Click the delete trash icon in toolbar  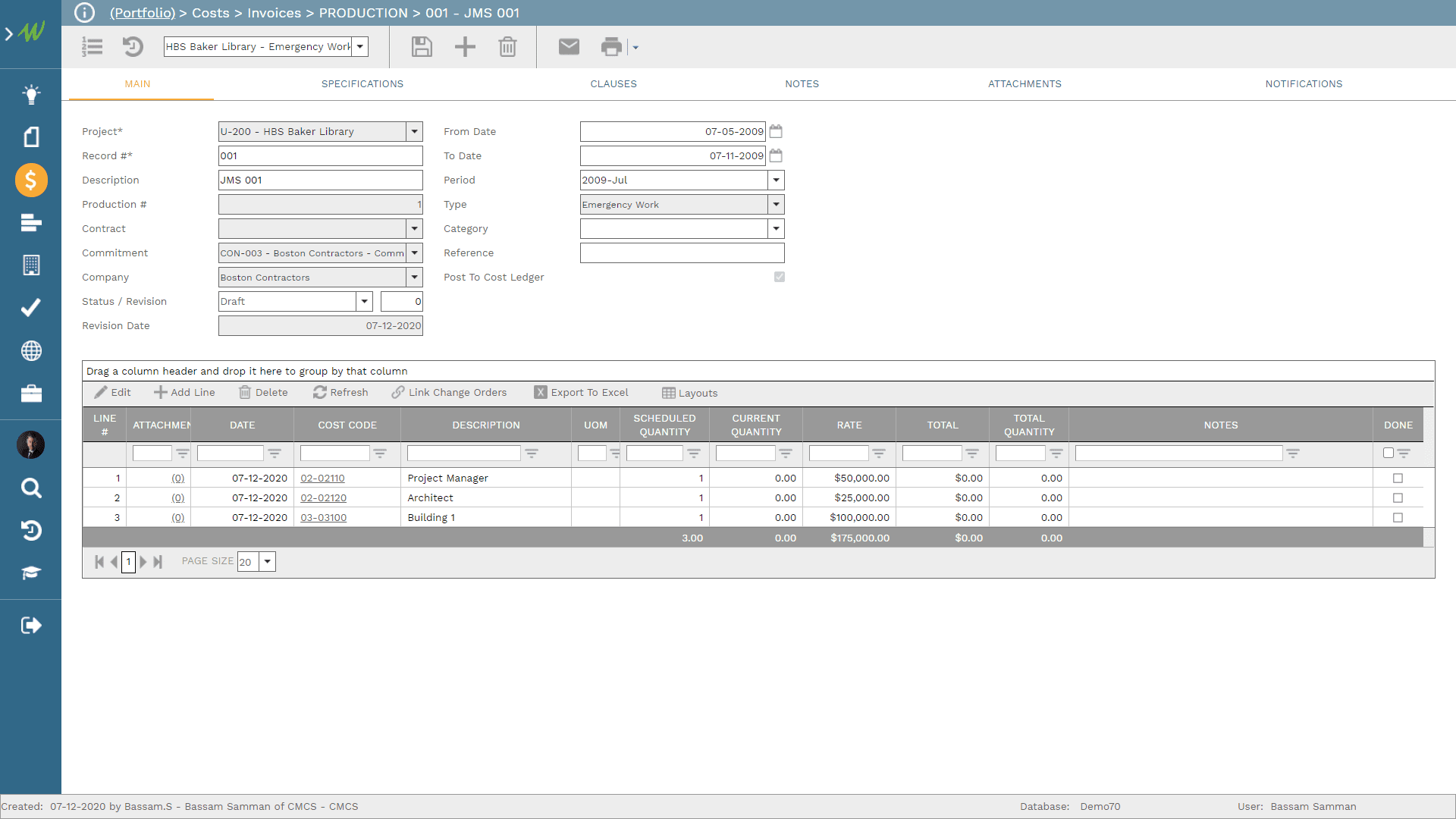[x=507, y=46]
